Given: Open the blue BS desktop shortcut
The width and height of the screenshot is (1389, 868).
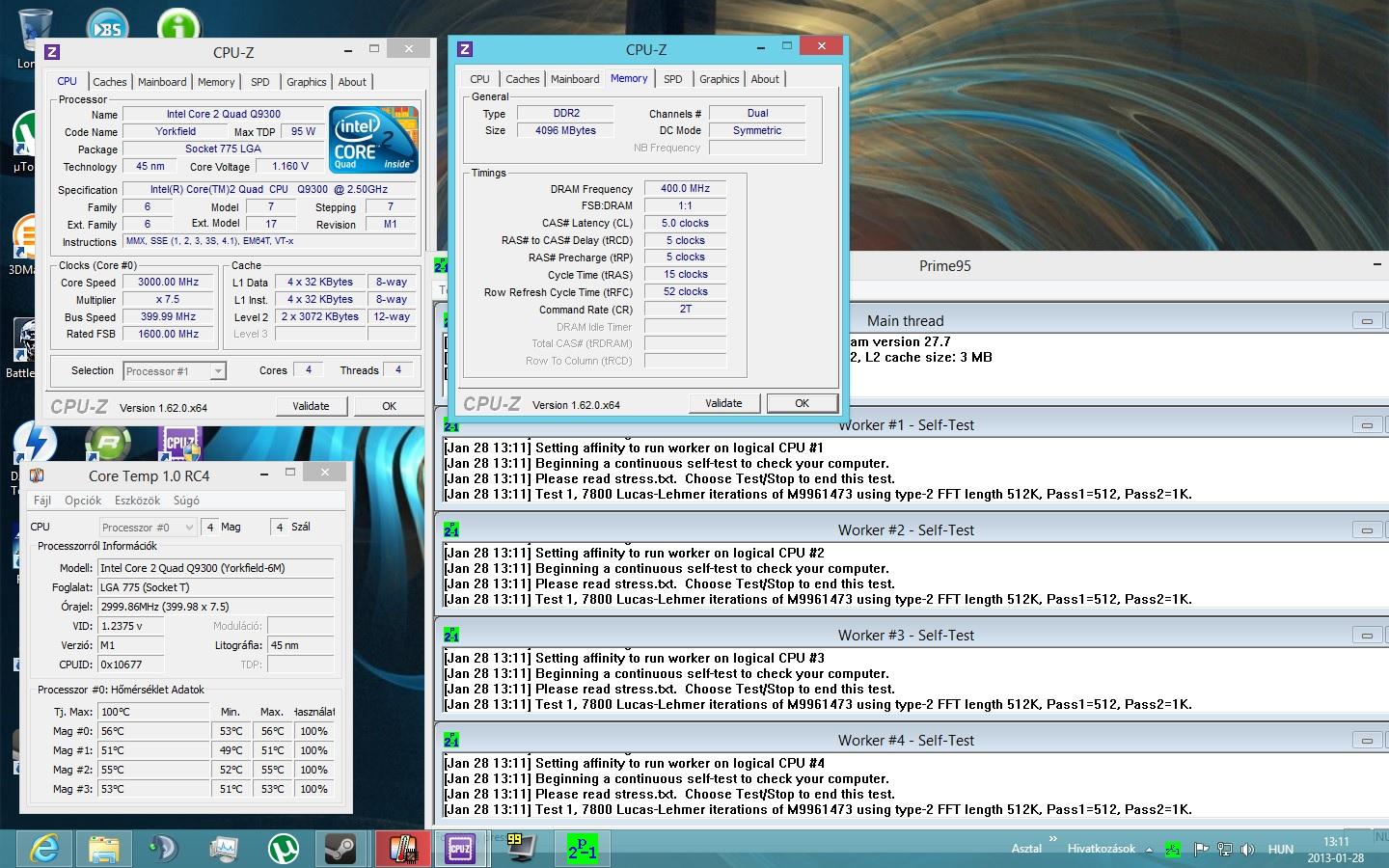Looking at the screenshot, I should (x=107, y=27).
